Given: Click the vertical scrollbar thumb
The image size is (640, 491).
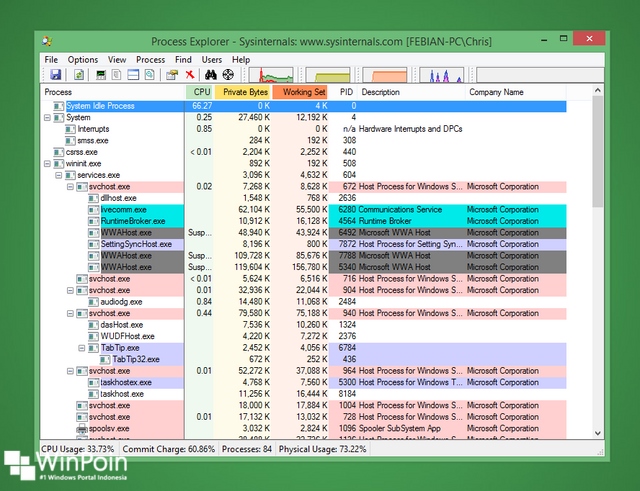Looking at the screenshot, I should pos(598,151).
